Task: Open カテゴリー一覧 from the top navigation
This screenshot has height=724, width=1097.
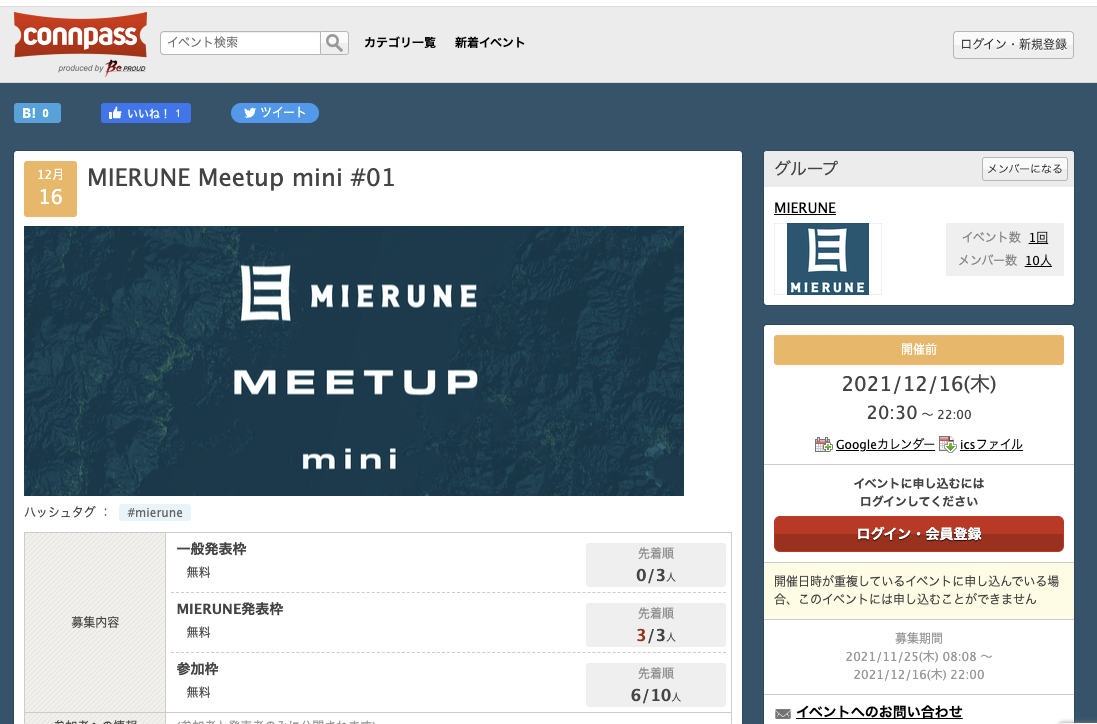Action: pyautogui.click(x=400, y=43)
